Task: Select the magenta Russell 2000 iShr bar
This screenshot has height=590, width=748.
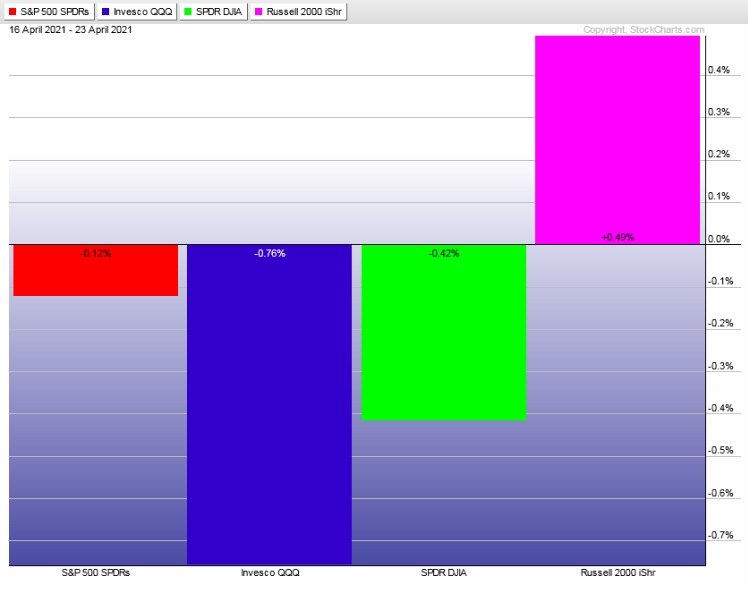Action: coord(617,140)
